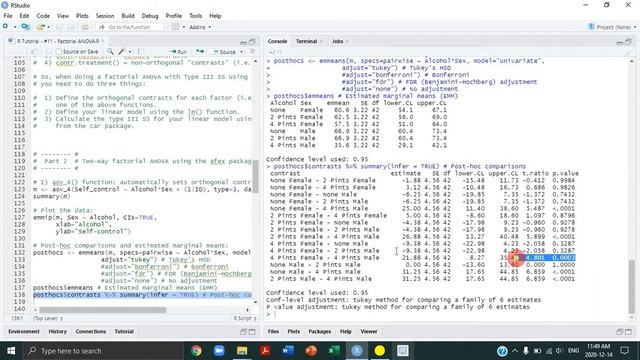Image resolution: width=640 pixels, height=360 pixels.
Task: Open the View menu
Action: click(x=62, y=16)
